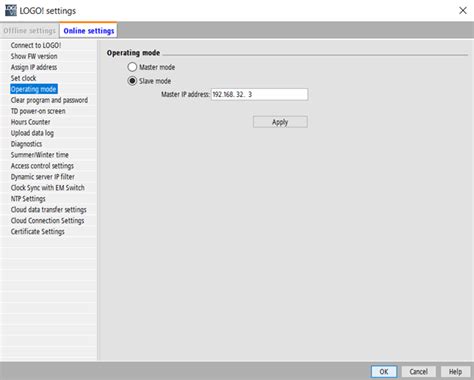Enable the Master mode radio button
The width and height of the screenshot is (474, 380).
pyautogui.click(x=132, y=67)
